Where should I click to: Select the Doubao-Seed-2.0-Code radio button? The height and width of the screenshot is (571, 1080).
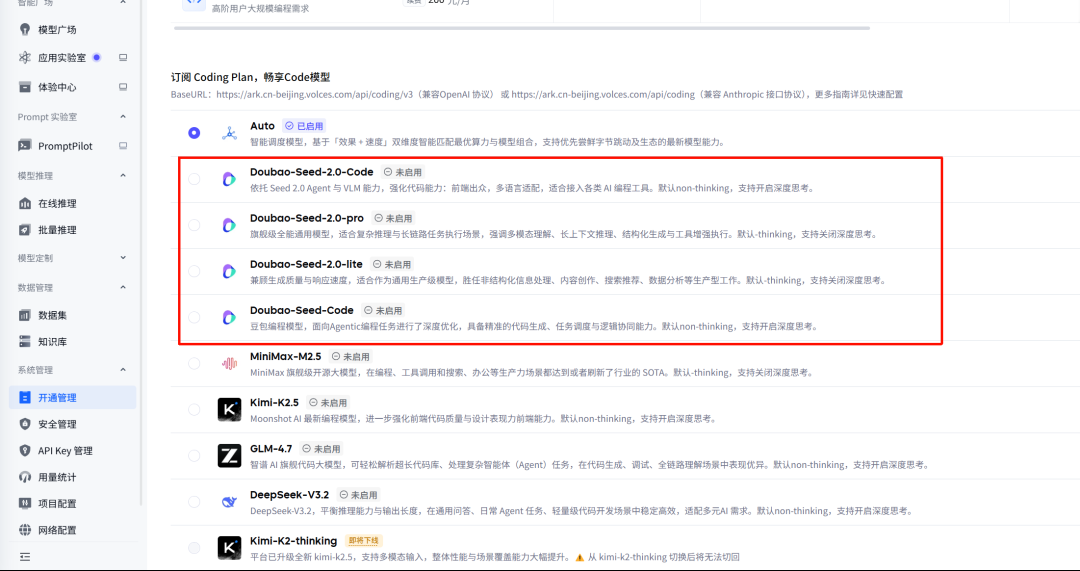[194, 179]
